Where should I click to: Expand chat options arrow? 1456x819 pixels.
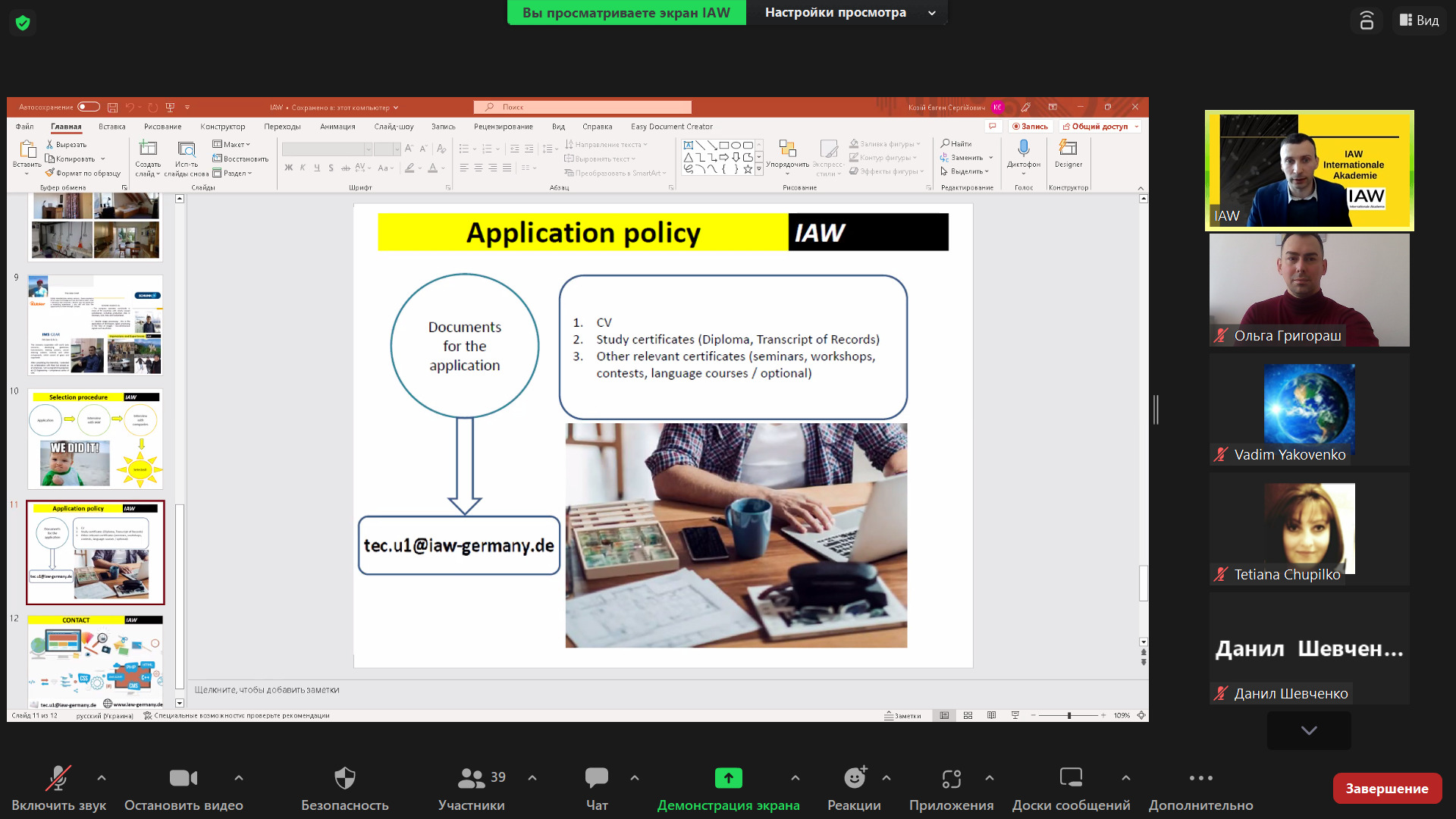click(x=635, y=778)
